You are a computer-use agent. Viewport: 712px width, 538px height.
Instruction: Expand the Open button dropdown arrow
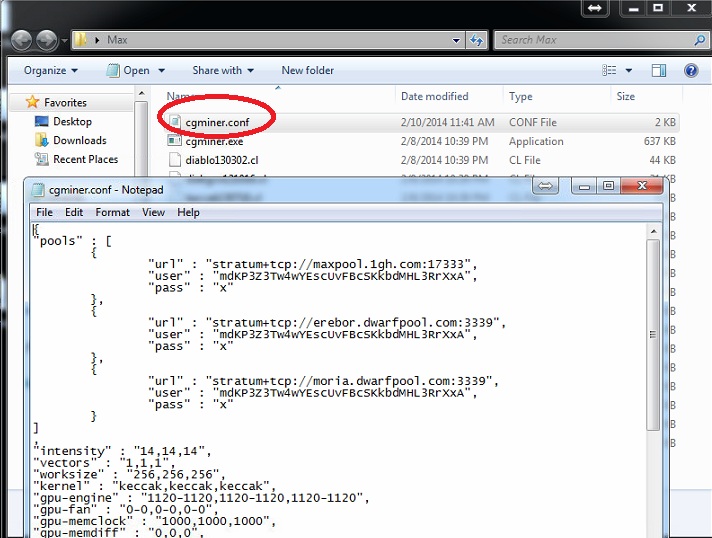point(161,70)
